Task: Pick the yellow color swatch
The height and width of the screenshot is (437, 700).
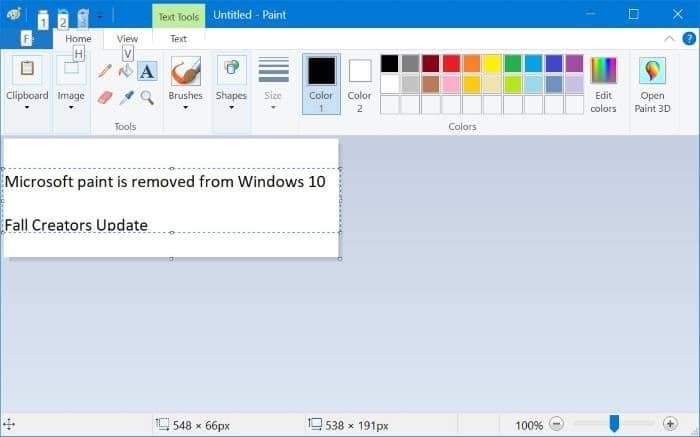Action: pos(492,63)
